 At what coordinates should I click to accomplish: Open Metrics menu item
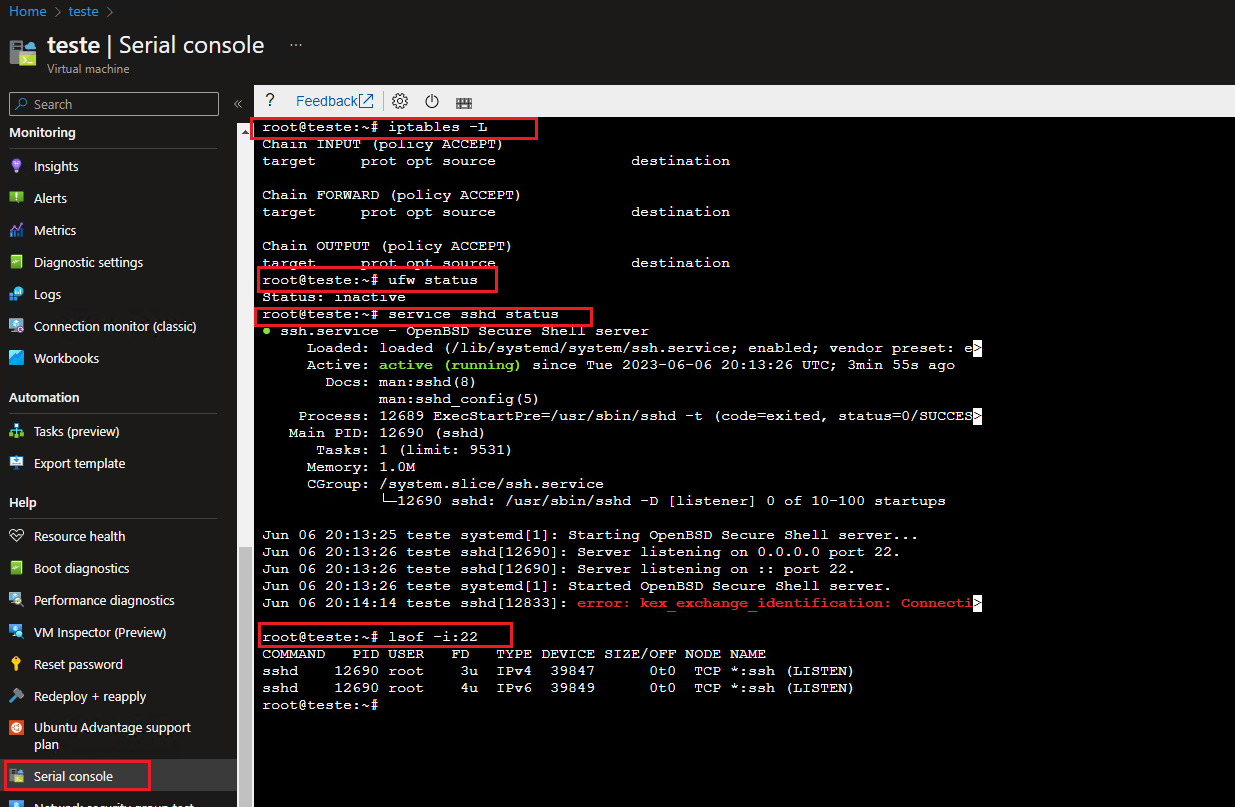pos(55,230)
